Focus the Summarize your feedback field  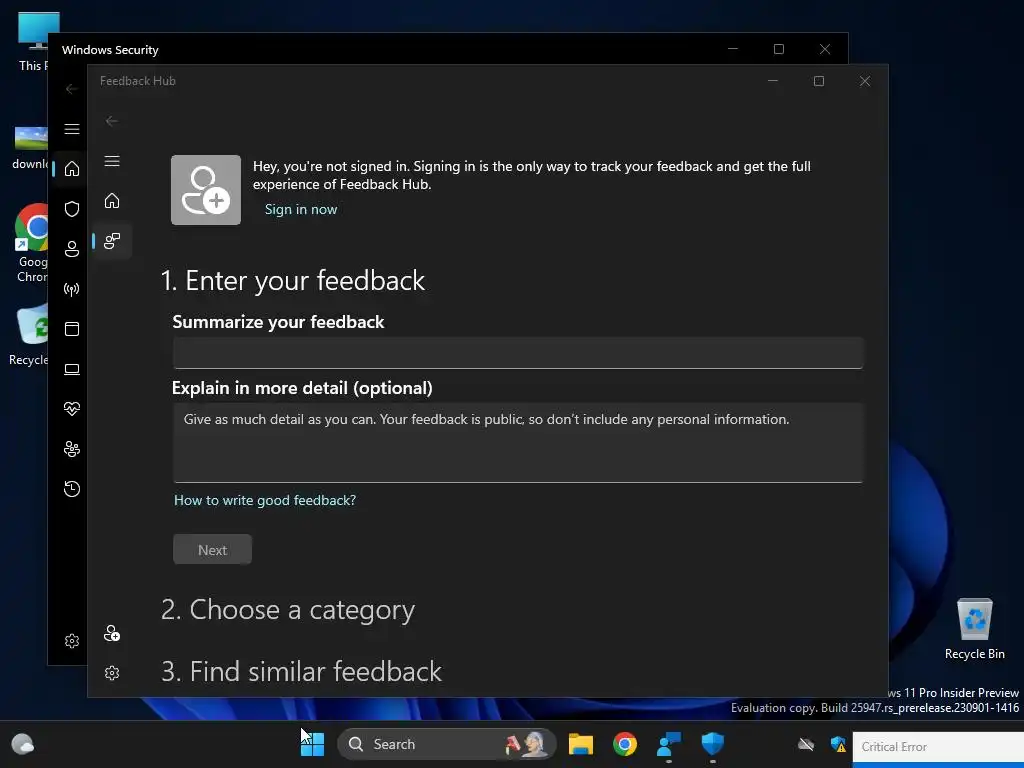(x=518, y=353)
